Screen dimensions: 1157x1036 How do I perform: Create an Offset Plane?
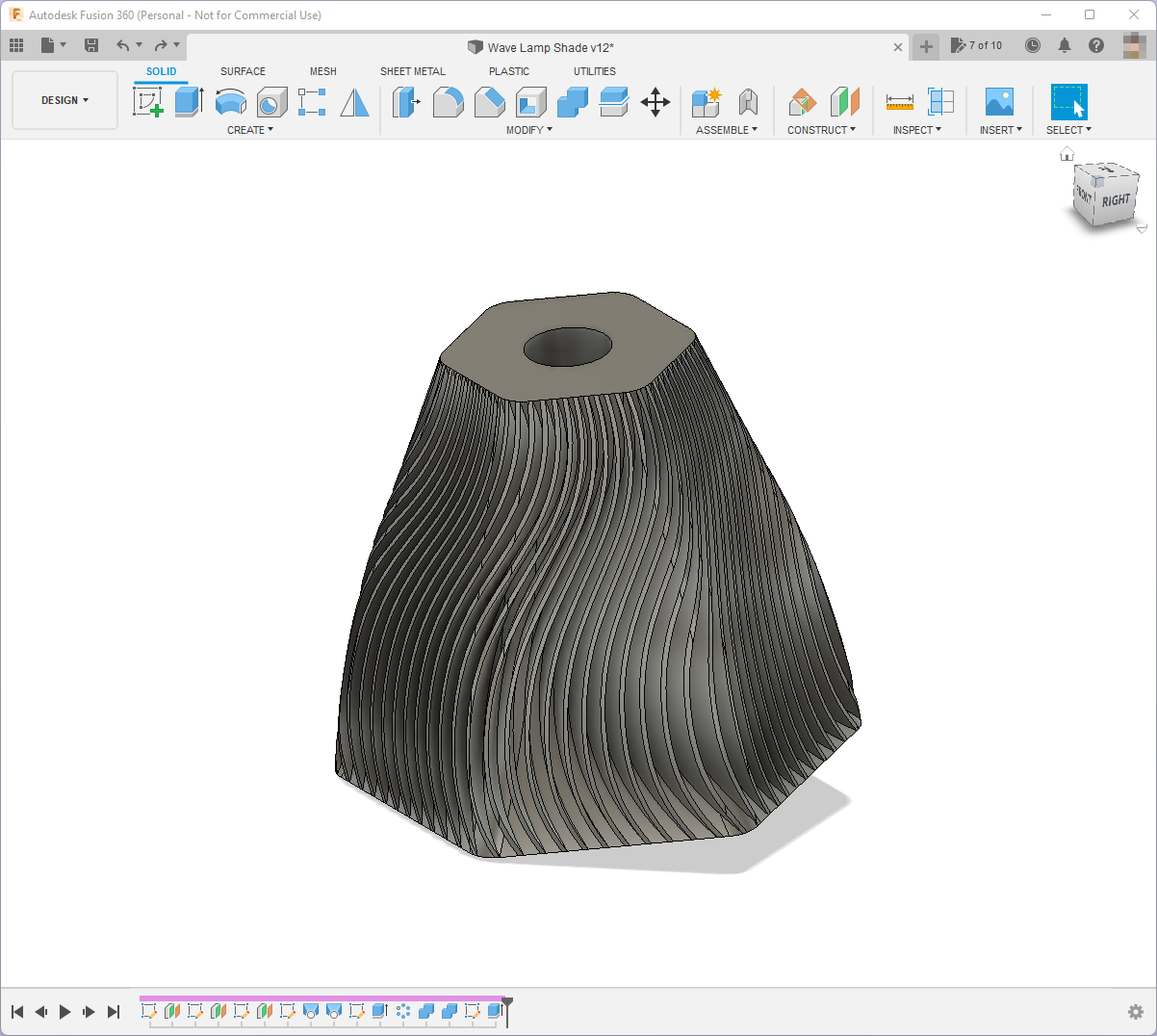[x=802, y=102]
